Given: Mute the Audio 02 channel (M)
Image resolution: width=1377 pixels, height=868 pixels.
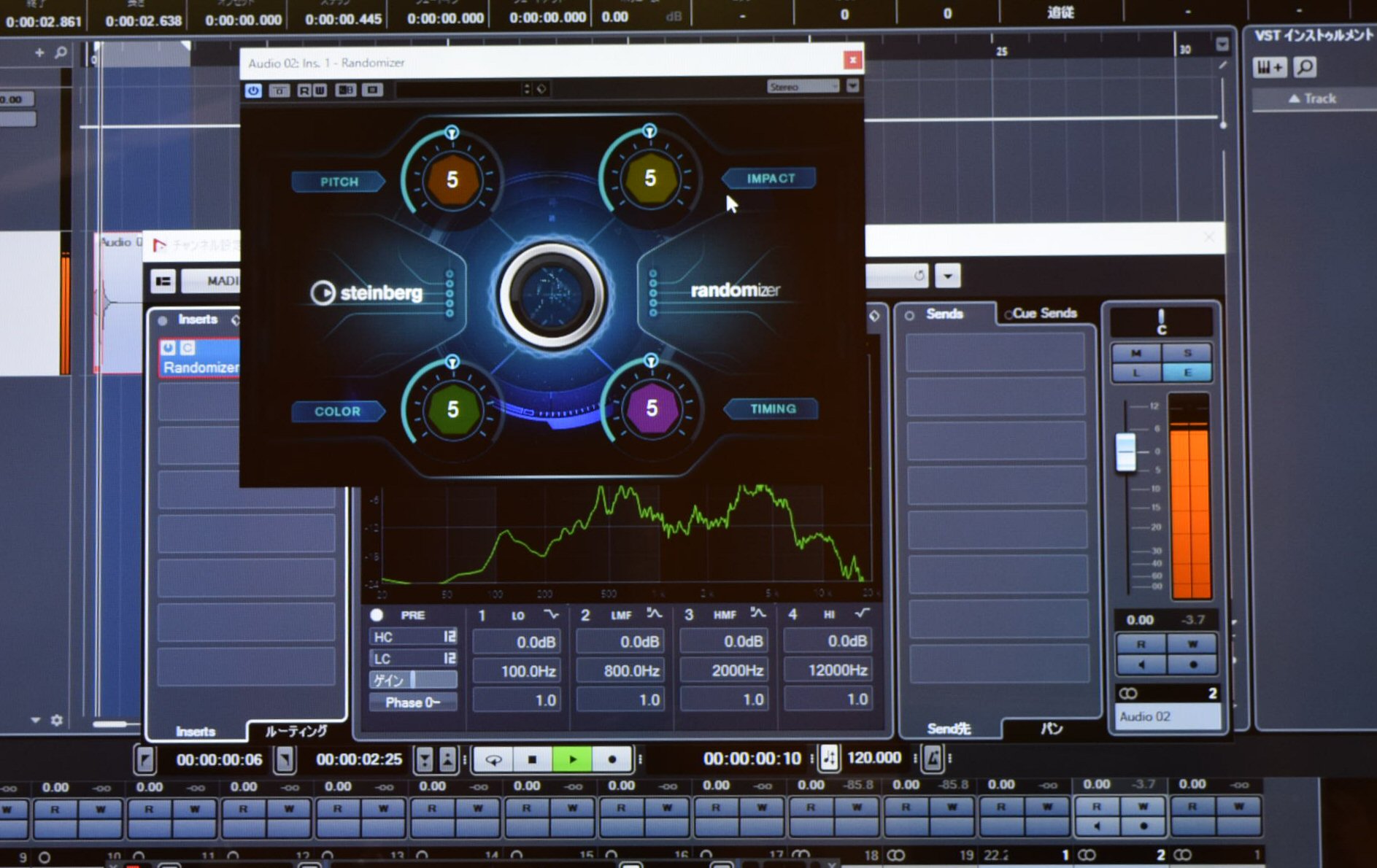Looking at the screenshot, I should (x=1136, y=353).
